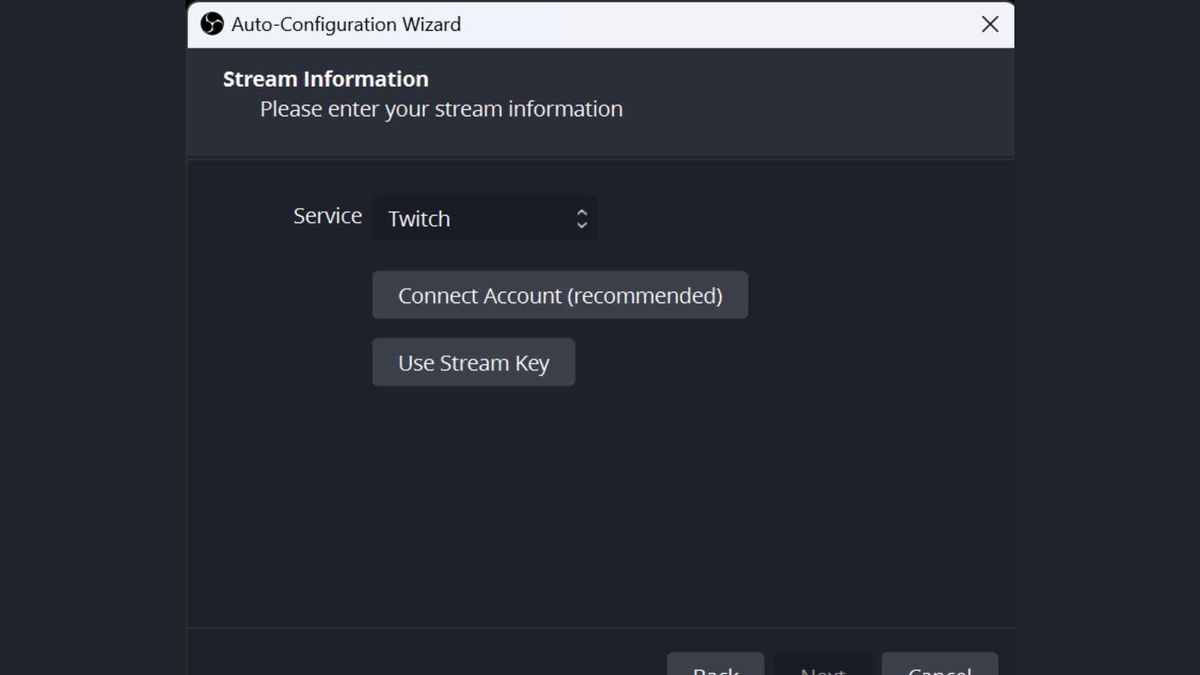The height and width of the screenshot is (675, 1200).
Task: Click the Service label text
Action: tap(327, 215)
